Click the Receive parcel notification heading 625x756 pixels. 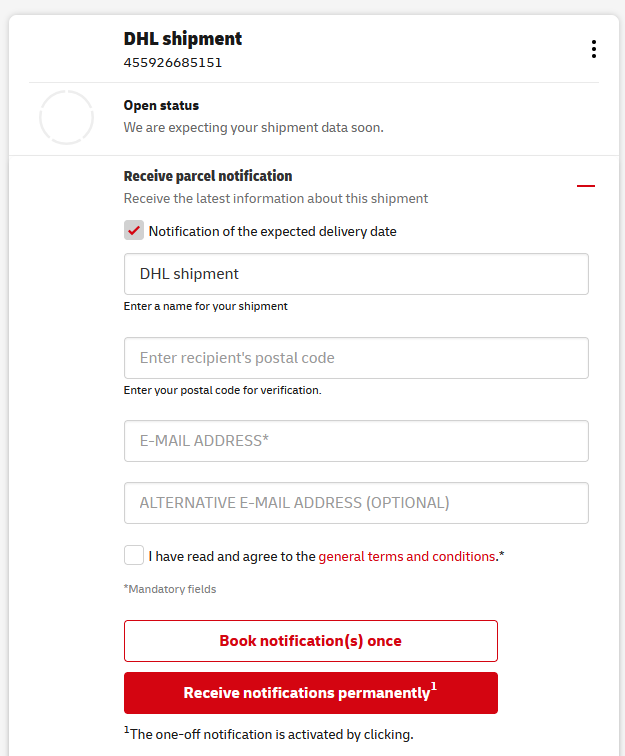(208, 176)
